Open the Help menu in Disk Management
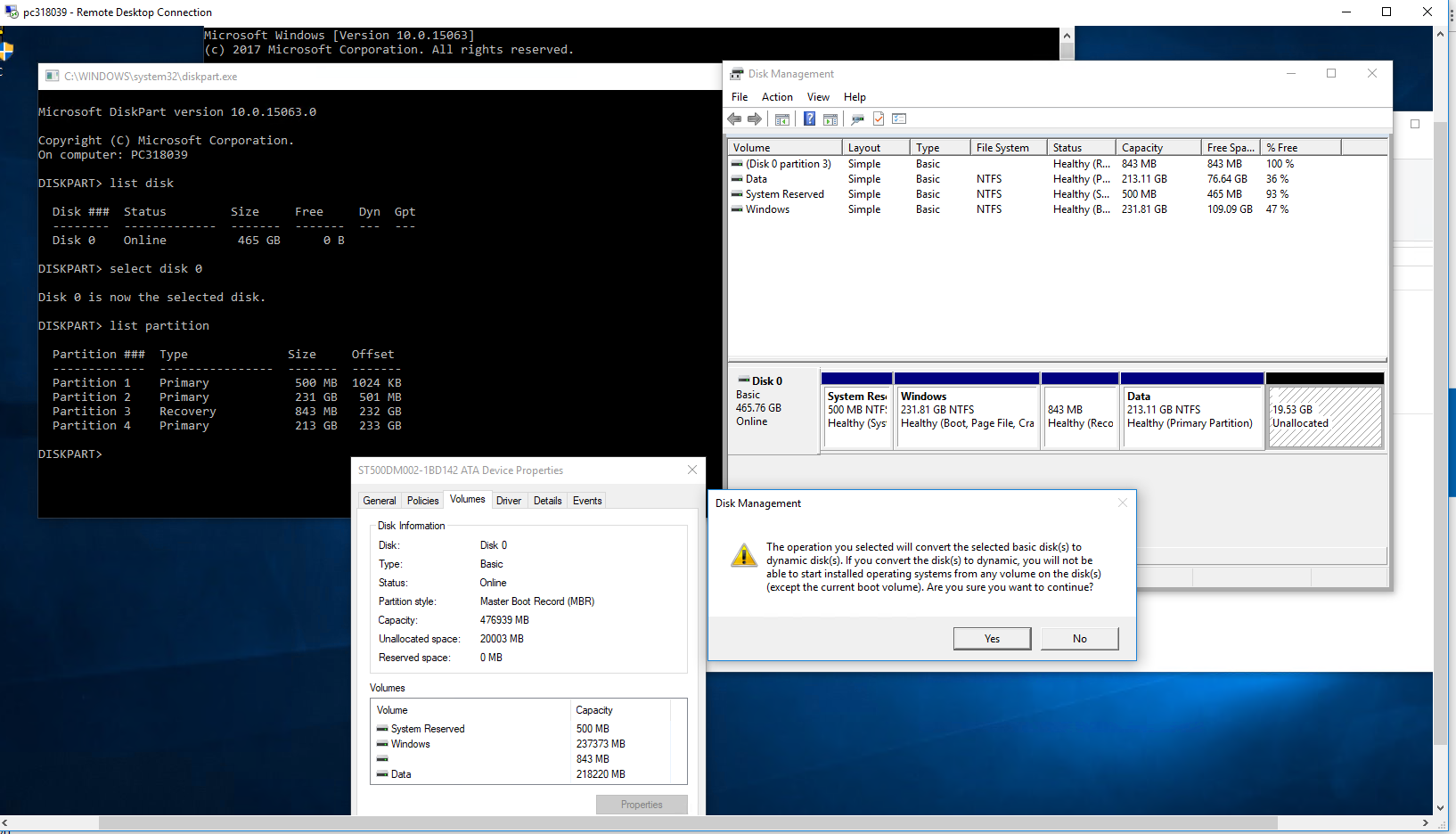1456x834 pixels. click(x=855, y=97)
